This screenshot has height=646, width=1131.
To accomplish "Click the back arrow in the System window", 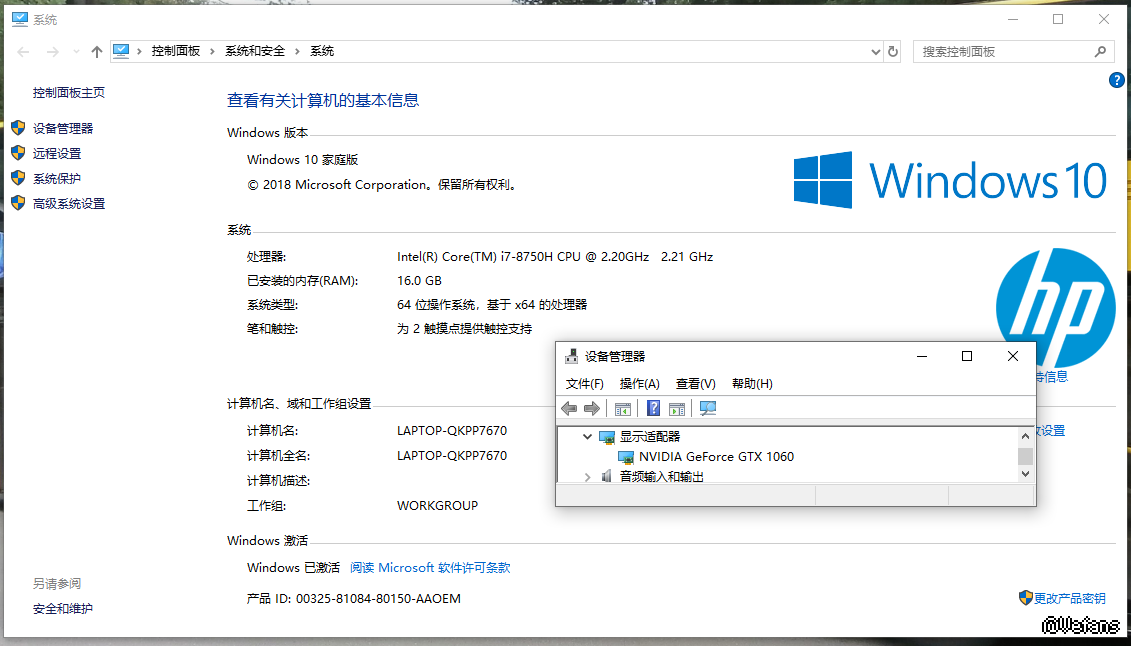I will click(23, 52).
